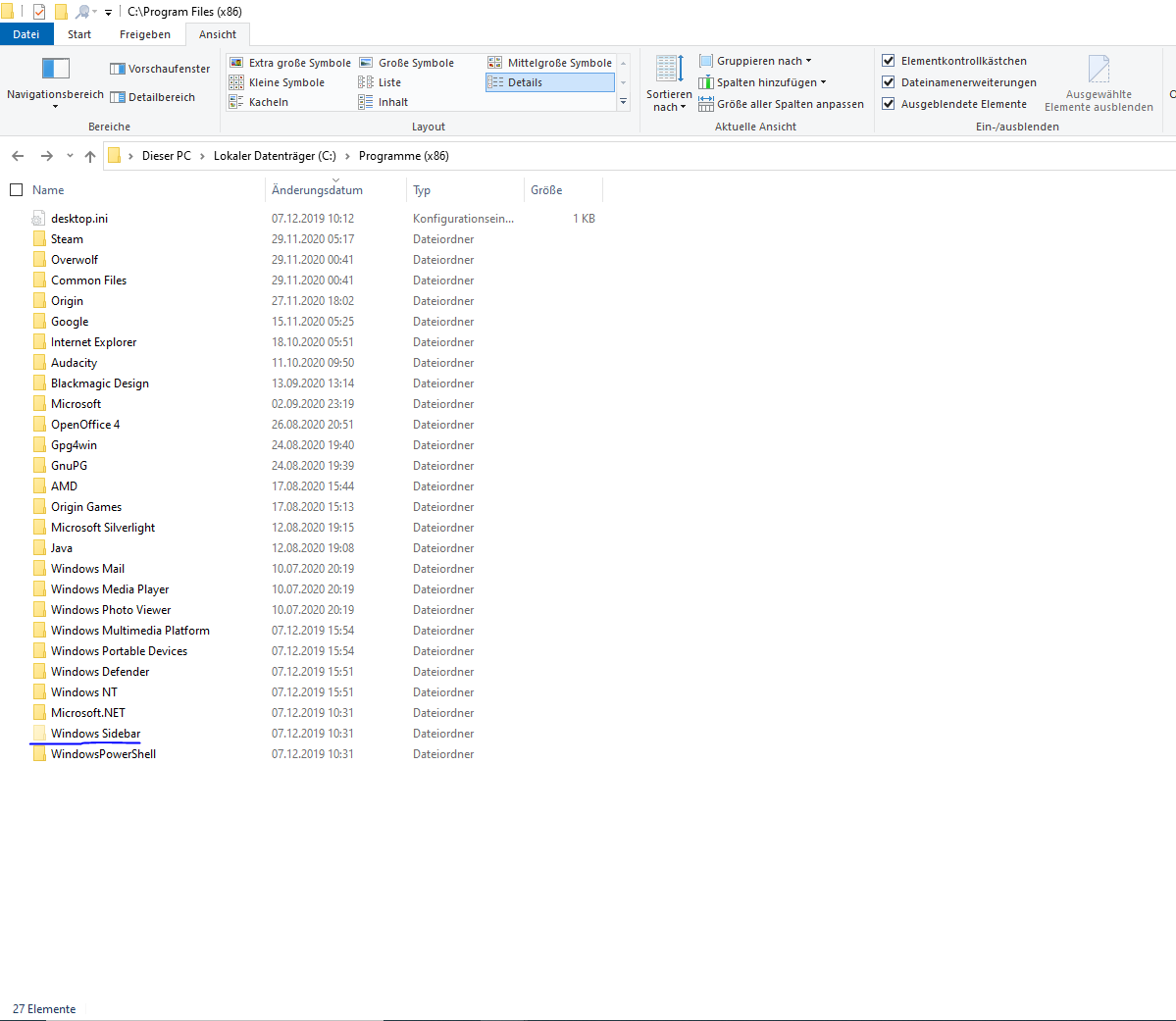
Task: Toggle the Elementkontrollkästchen checkbox
Action: tap(888, 61)
